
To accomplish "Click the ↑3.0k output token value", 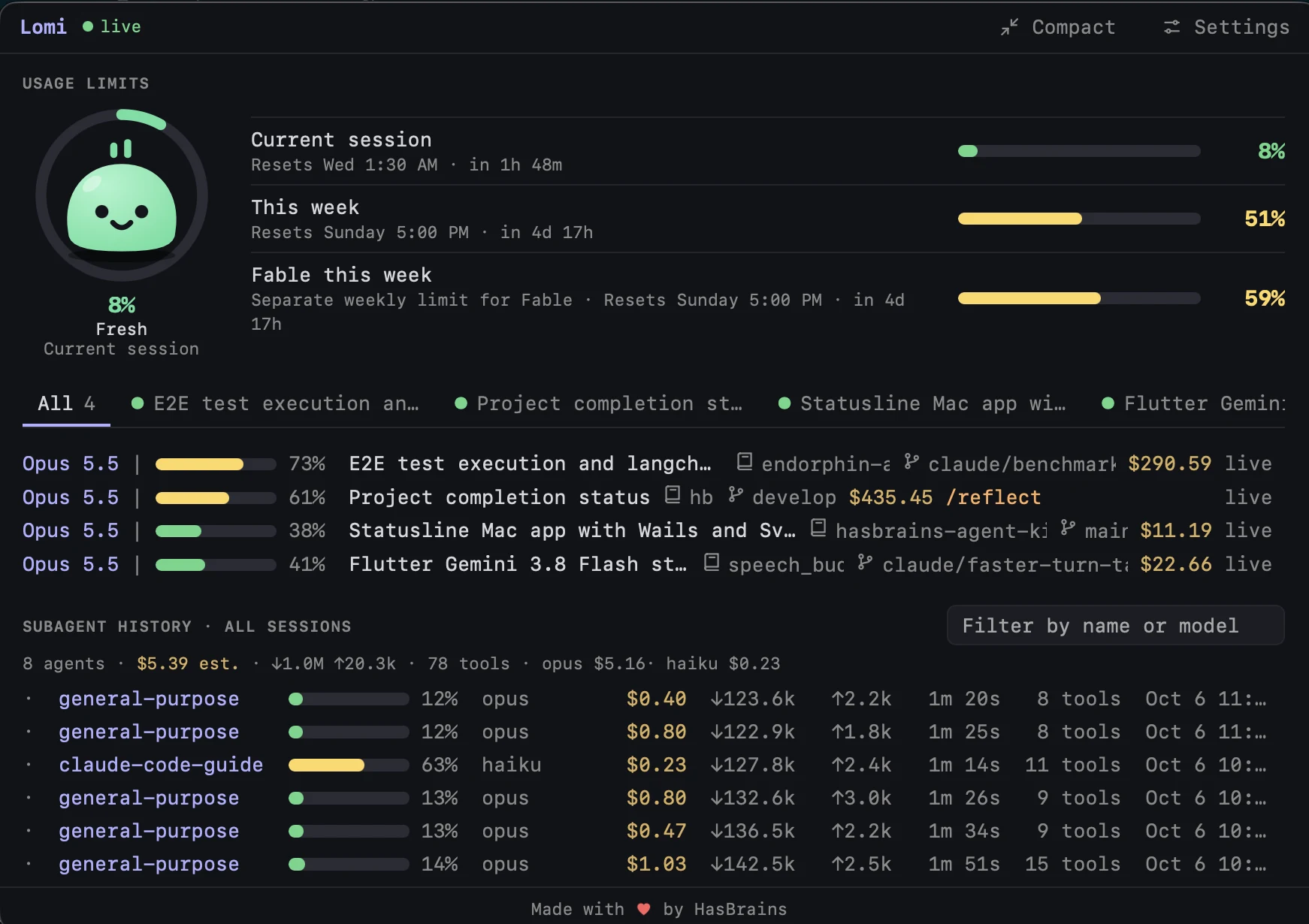I will pos(861,798).
